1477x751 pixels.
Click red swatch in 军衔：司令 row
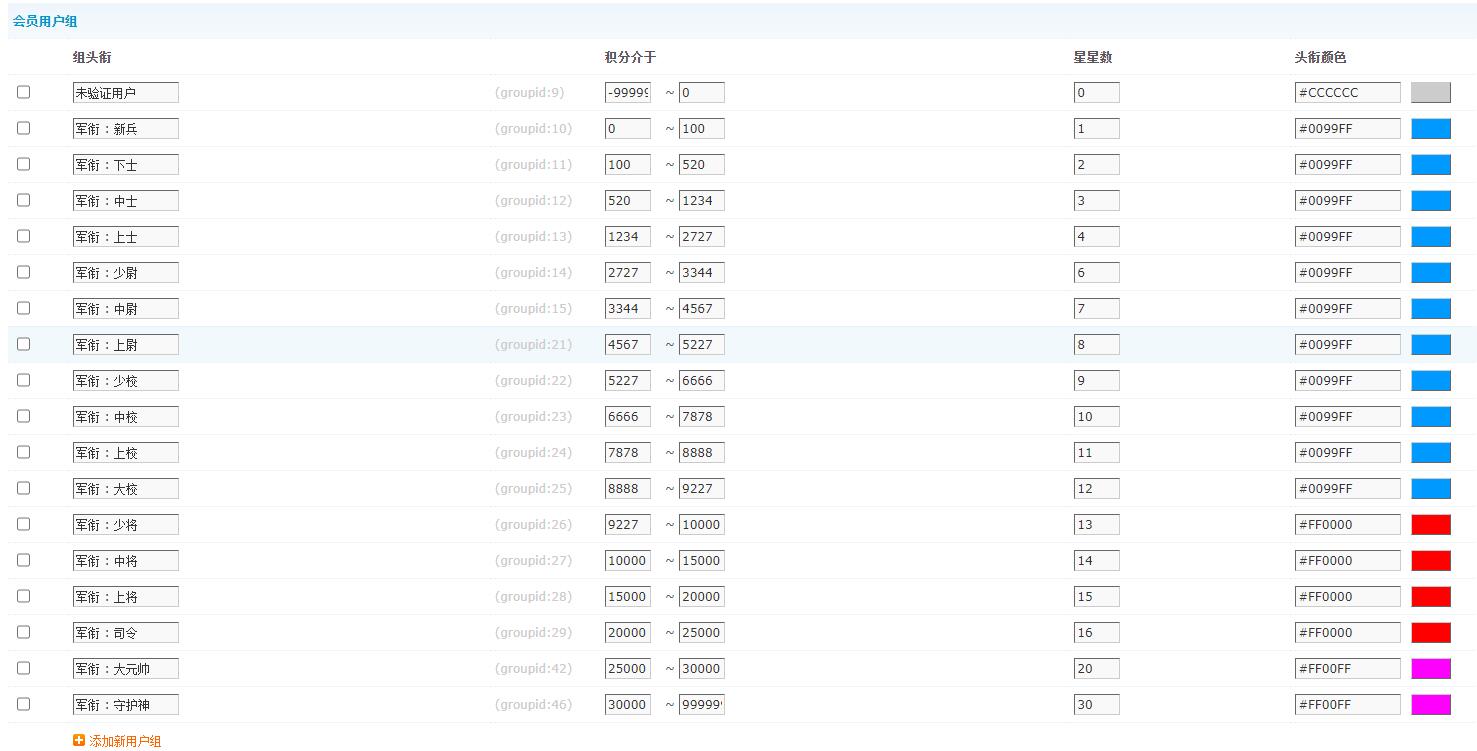[x=1431, y=632]
